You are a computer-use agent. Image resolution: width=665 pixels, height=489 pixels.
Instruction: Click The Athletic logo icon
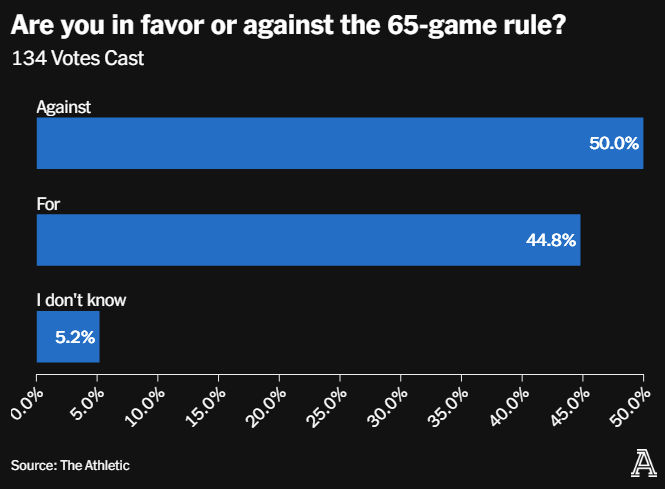645,463
